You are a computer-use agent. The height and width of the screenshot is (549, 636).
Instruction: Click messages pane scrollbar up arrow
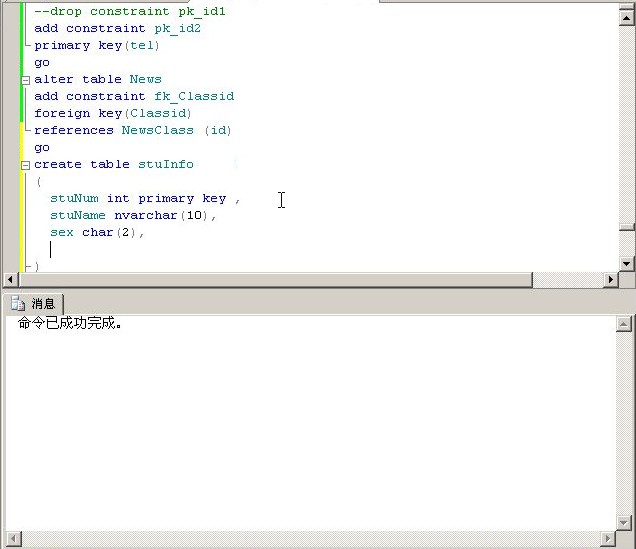click(x=623, y=324)
